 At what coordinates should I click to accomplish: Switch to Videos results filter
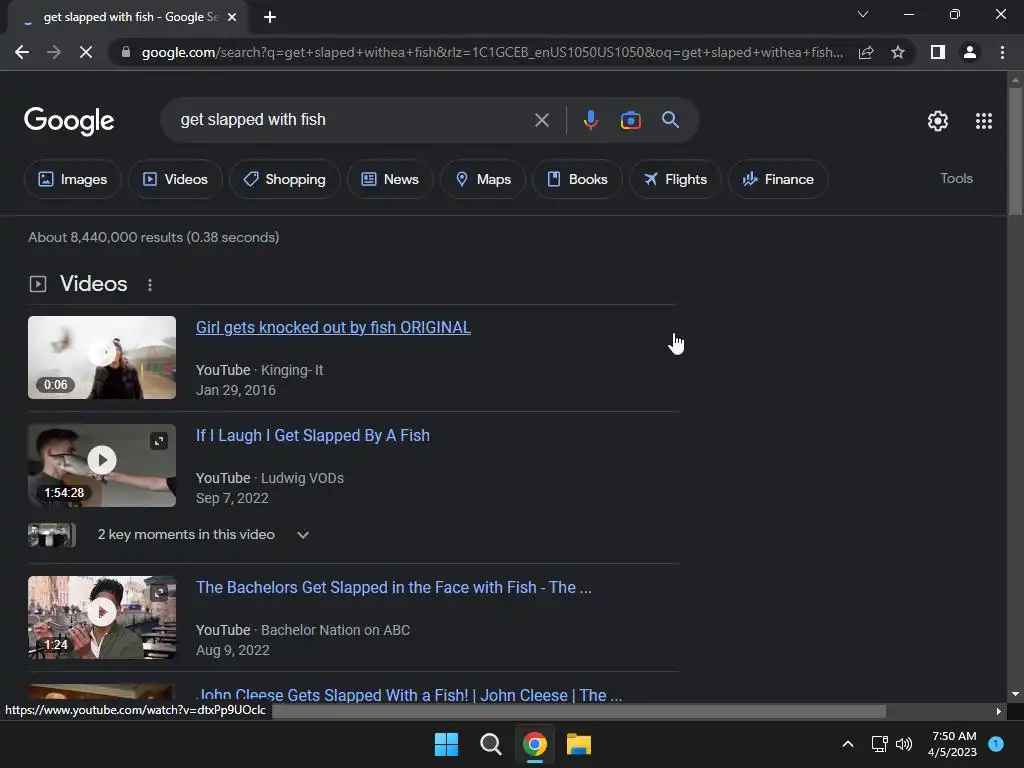175,179
